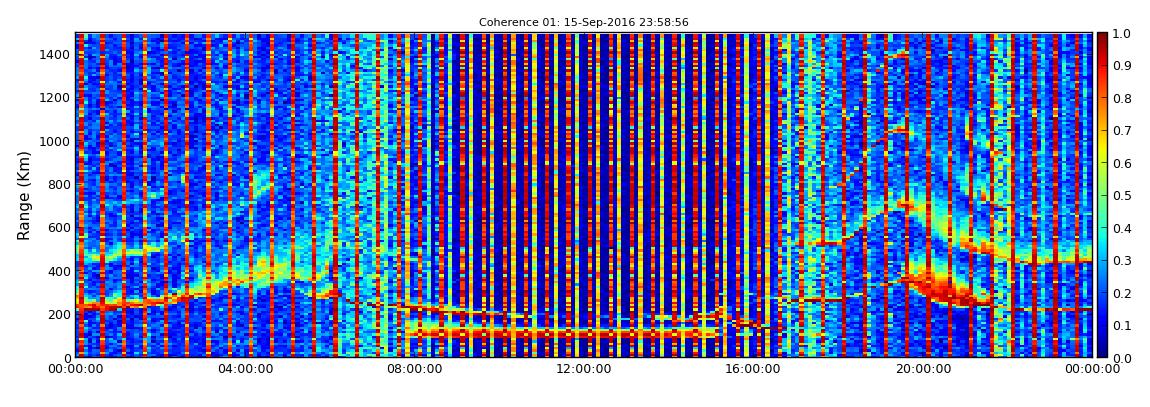Click the 0.2 colorbar tick label

coord(1123,293)
